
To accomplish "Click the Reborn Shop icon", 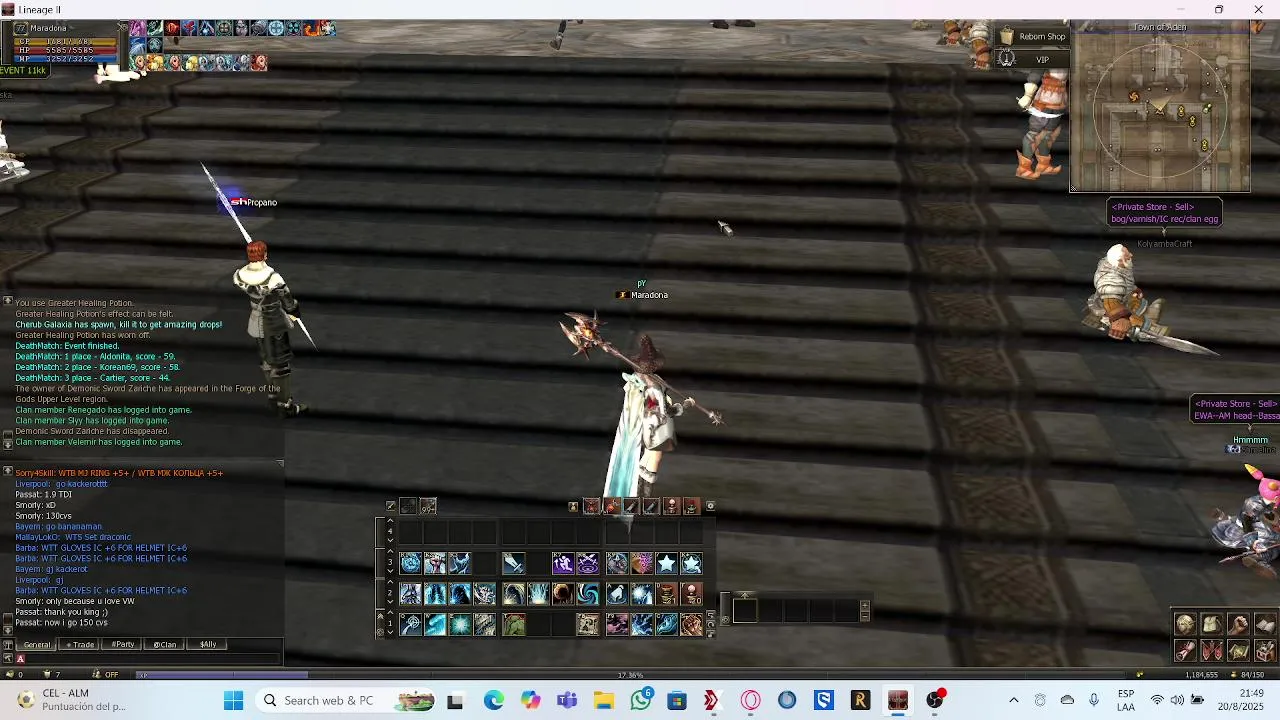I will (1007, 37).
